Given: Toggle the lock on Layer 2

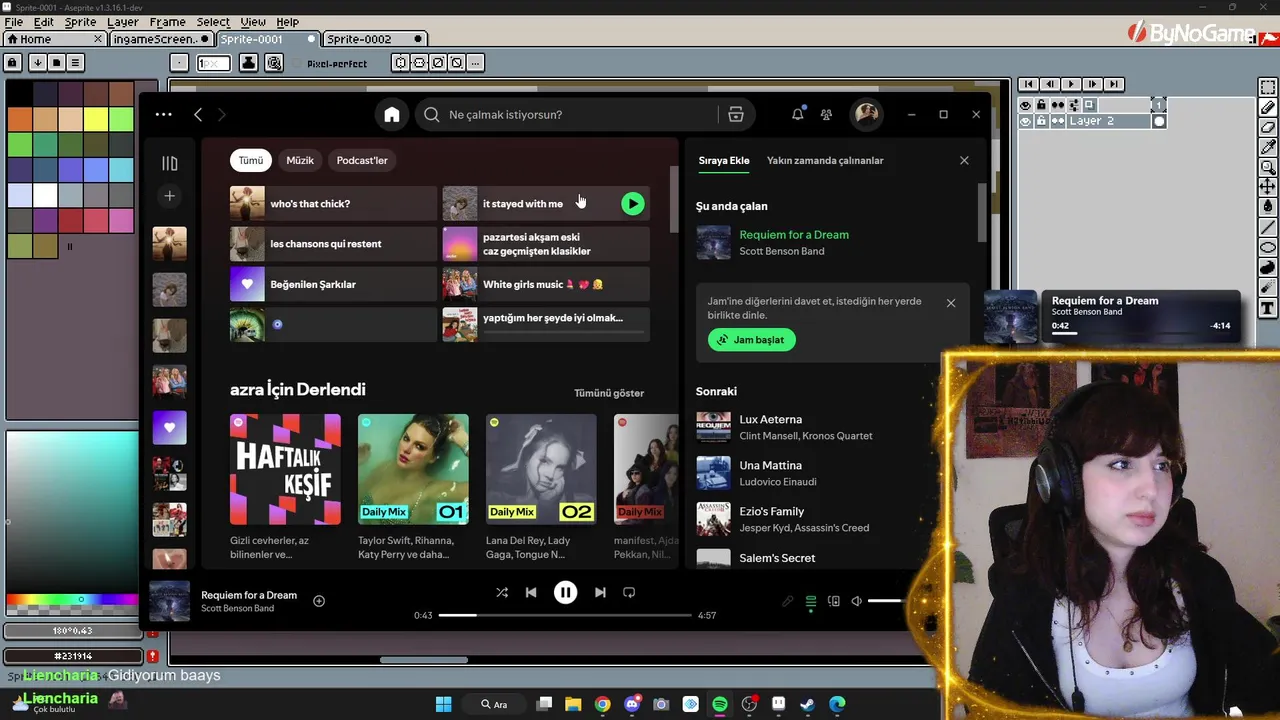Looking at the screenshot, I should coord(1041,121).
